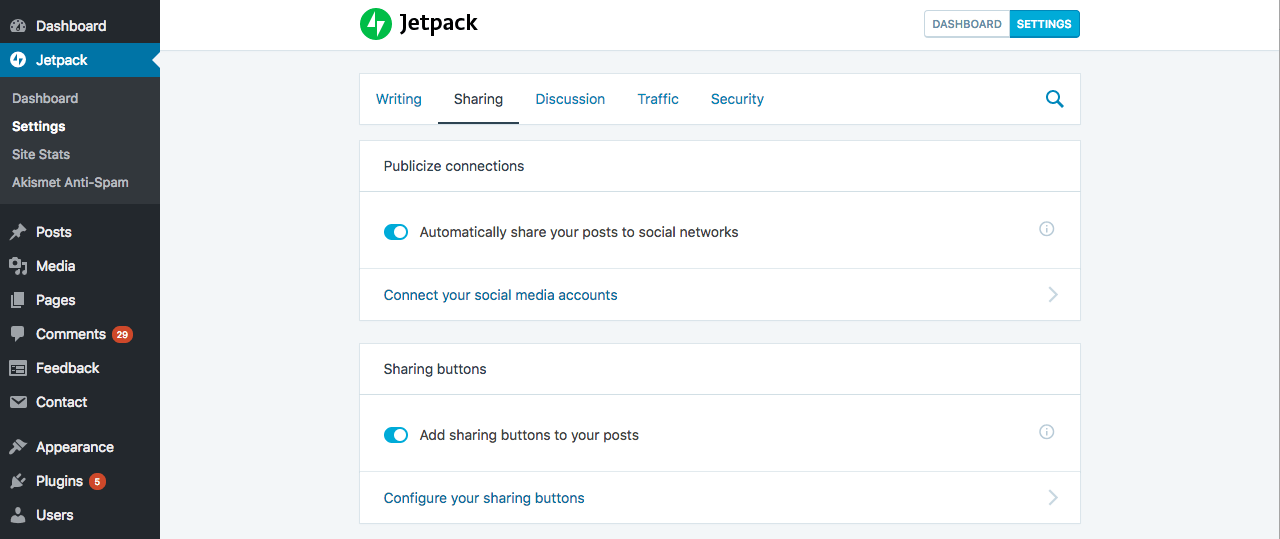Show info for sharing buttons setting
The height and width of the screenshot is (539, 1280).
click(x=1047, y=432)
